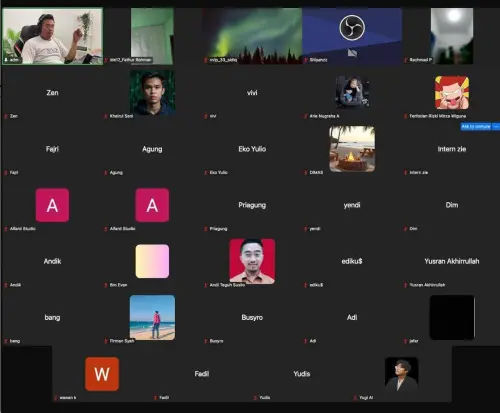Select the aurora borealis background tile
Screen dimensions: 500x413
[x=252, y=36]
